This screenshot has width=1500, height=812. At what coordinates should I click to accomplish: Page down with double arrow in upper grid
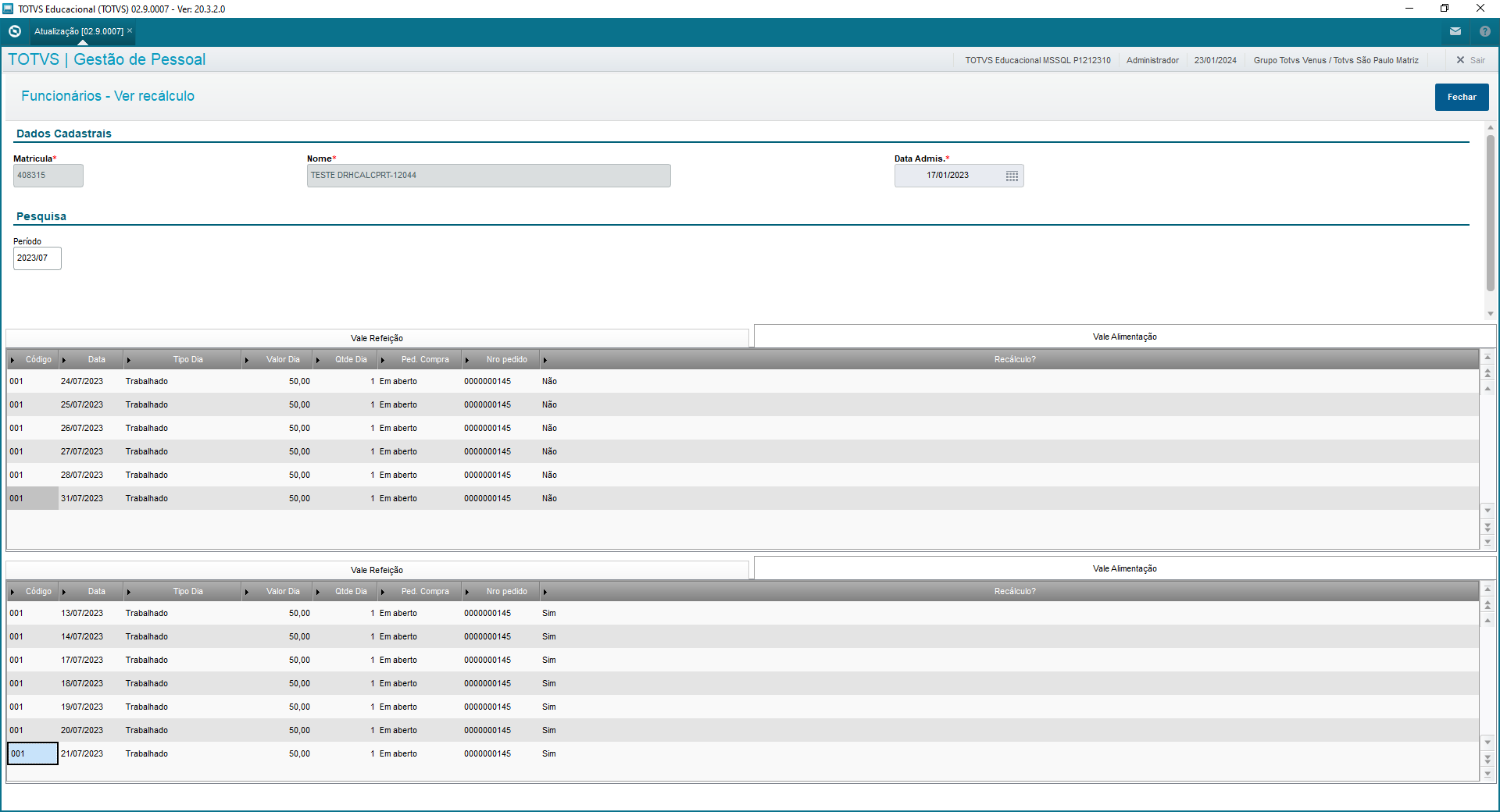(1487, 527)
